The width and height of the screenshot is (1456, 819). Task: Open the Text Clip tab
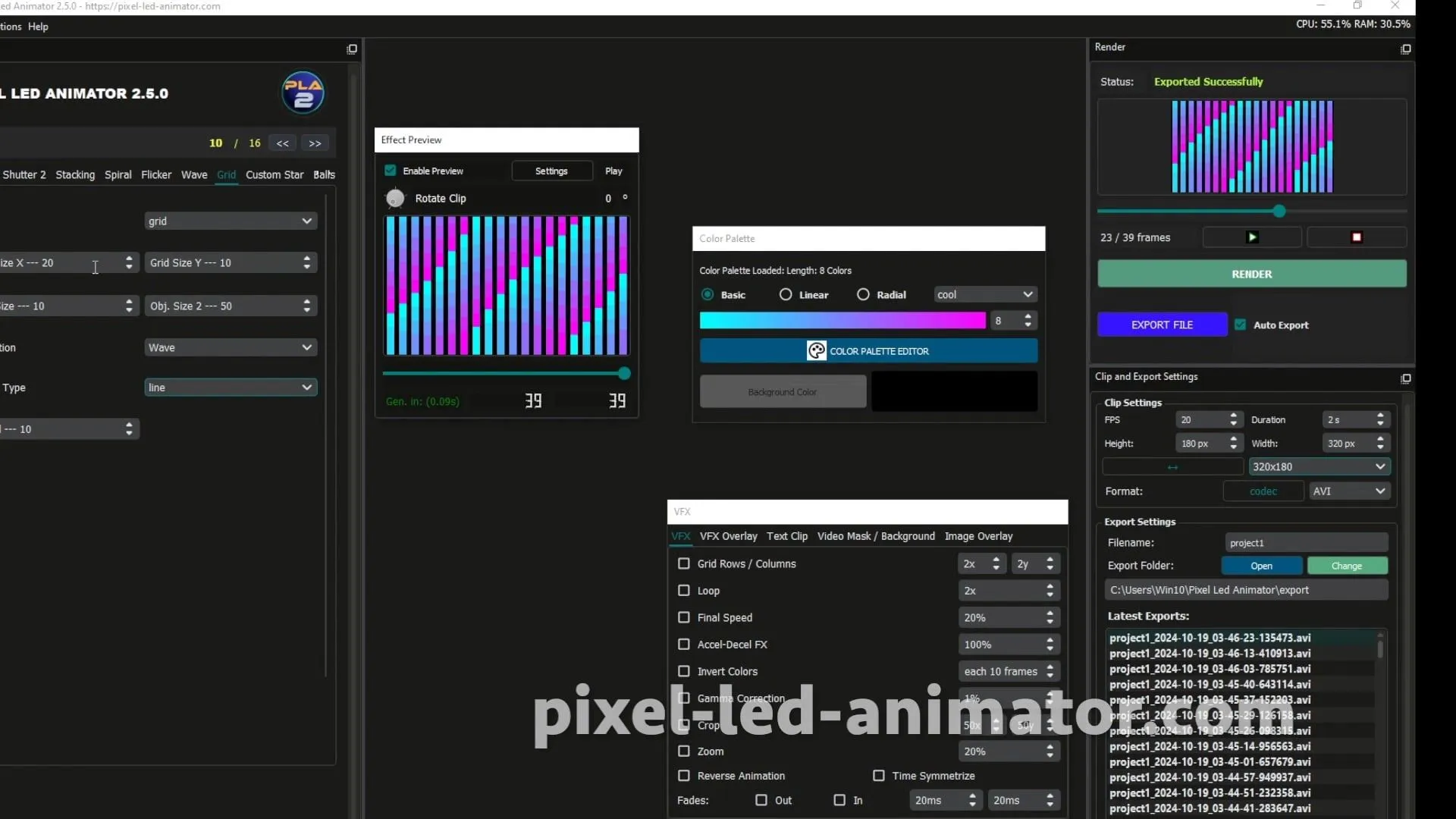(x=787, y=536)
